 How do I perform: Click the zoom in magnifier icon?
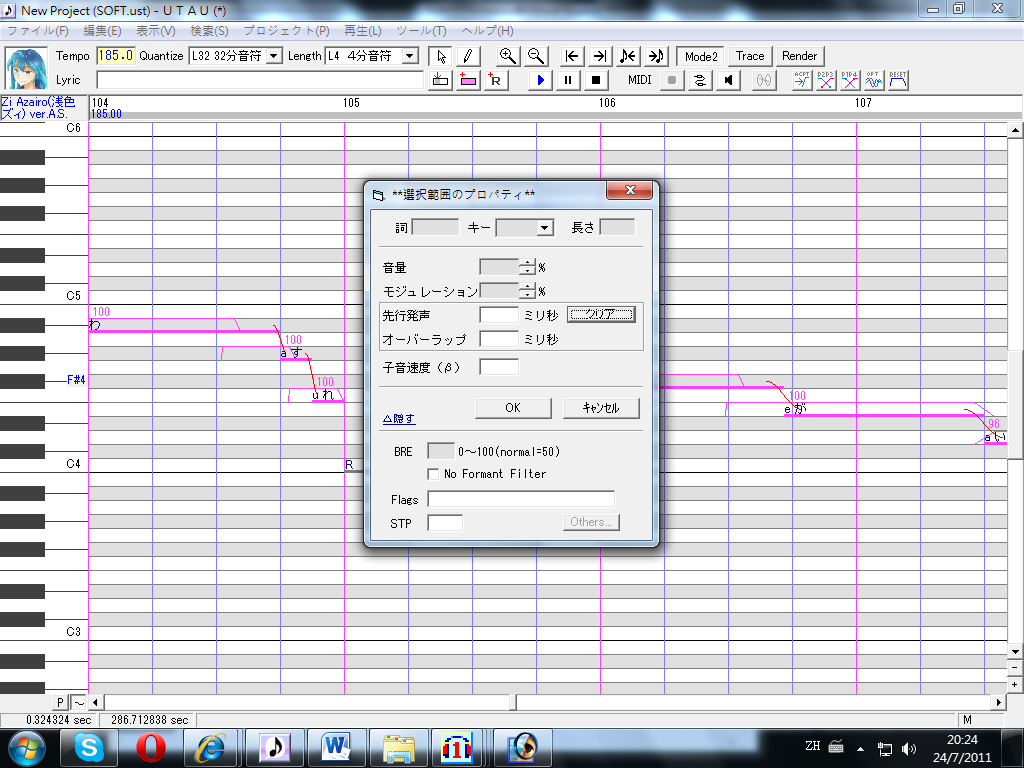tap(507, 56)
